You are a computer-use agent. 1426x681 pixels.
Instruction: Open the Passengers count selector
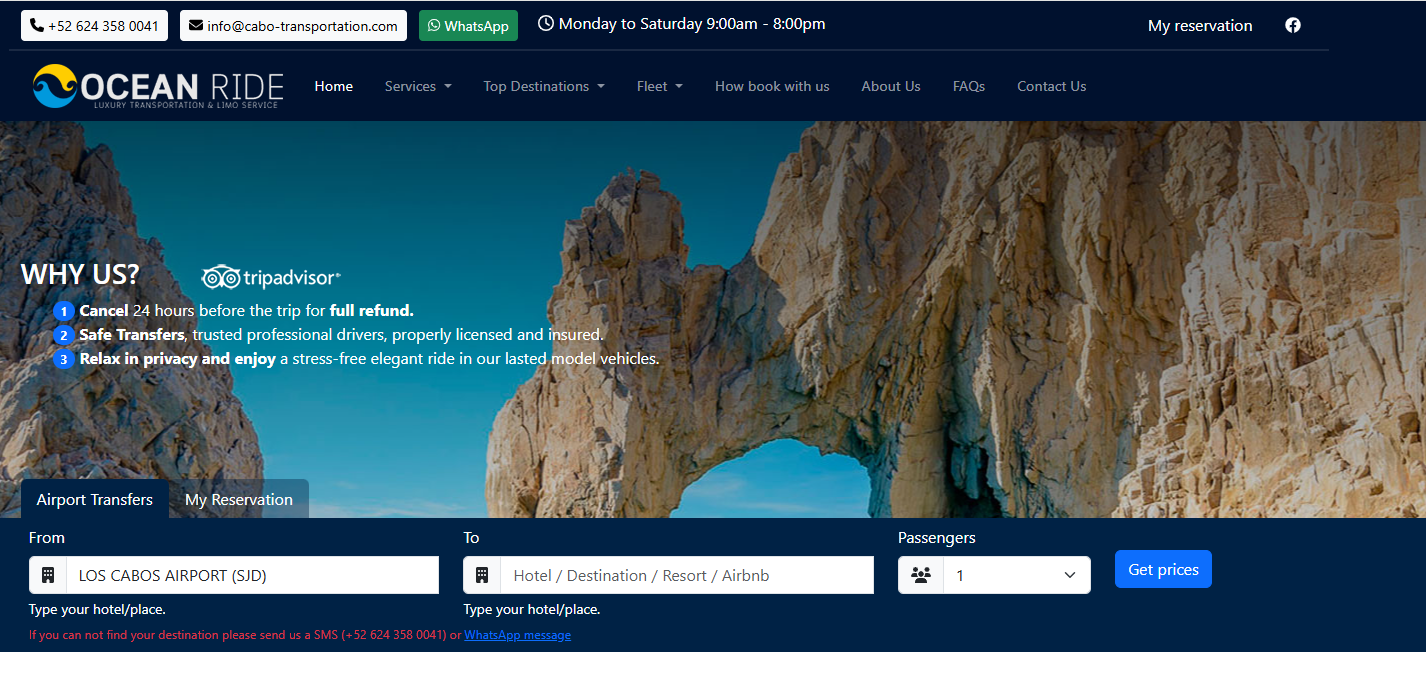click(1016, 576)
